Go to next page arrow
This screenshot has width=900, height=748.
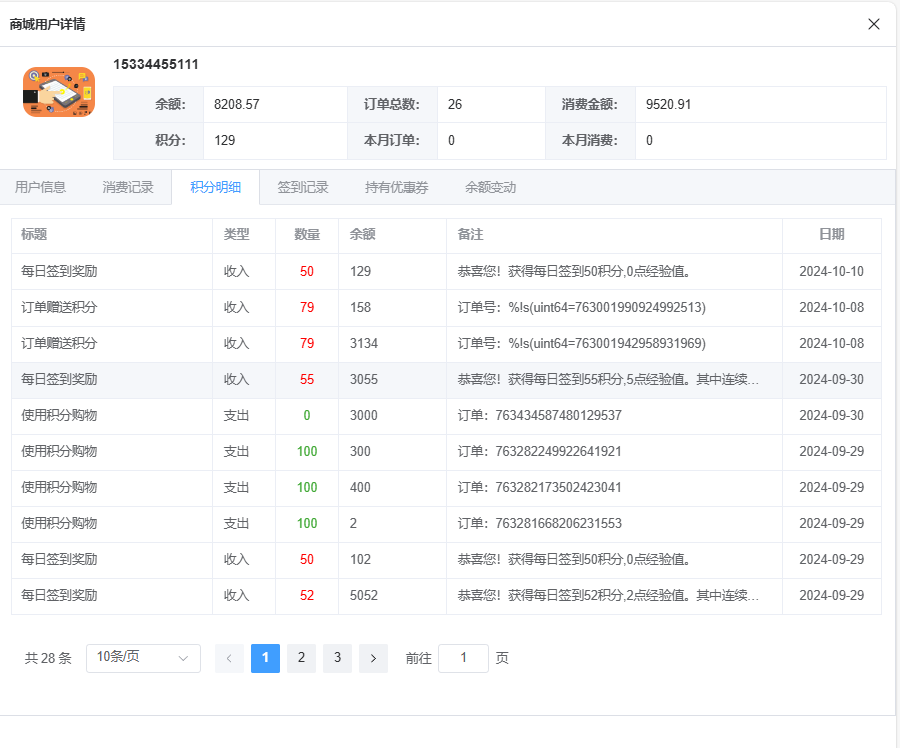click(x=373, y=658)
